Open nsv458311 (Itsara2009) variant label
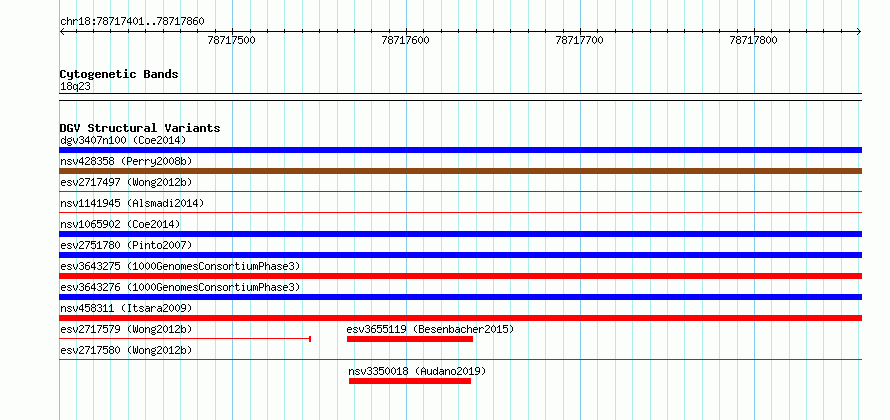890x420 pixels. (126, 308)
